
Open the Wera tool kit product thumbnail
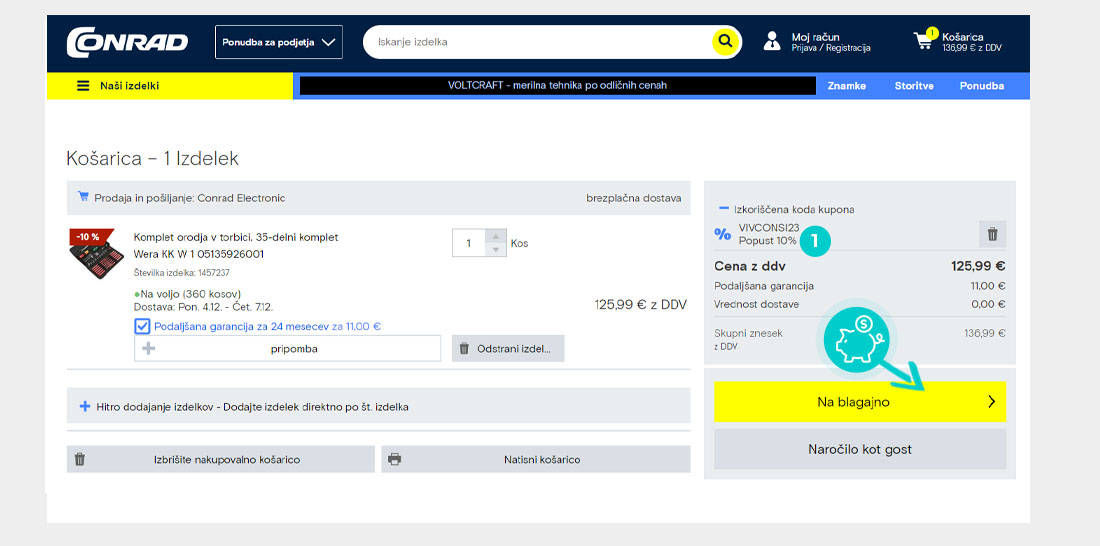(97, 257)
